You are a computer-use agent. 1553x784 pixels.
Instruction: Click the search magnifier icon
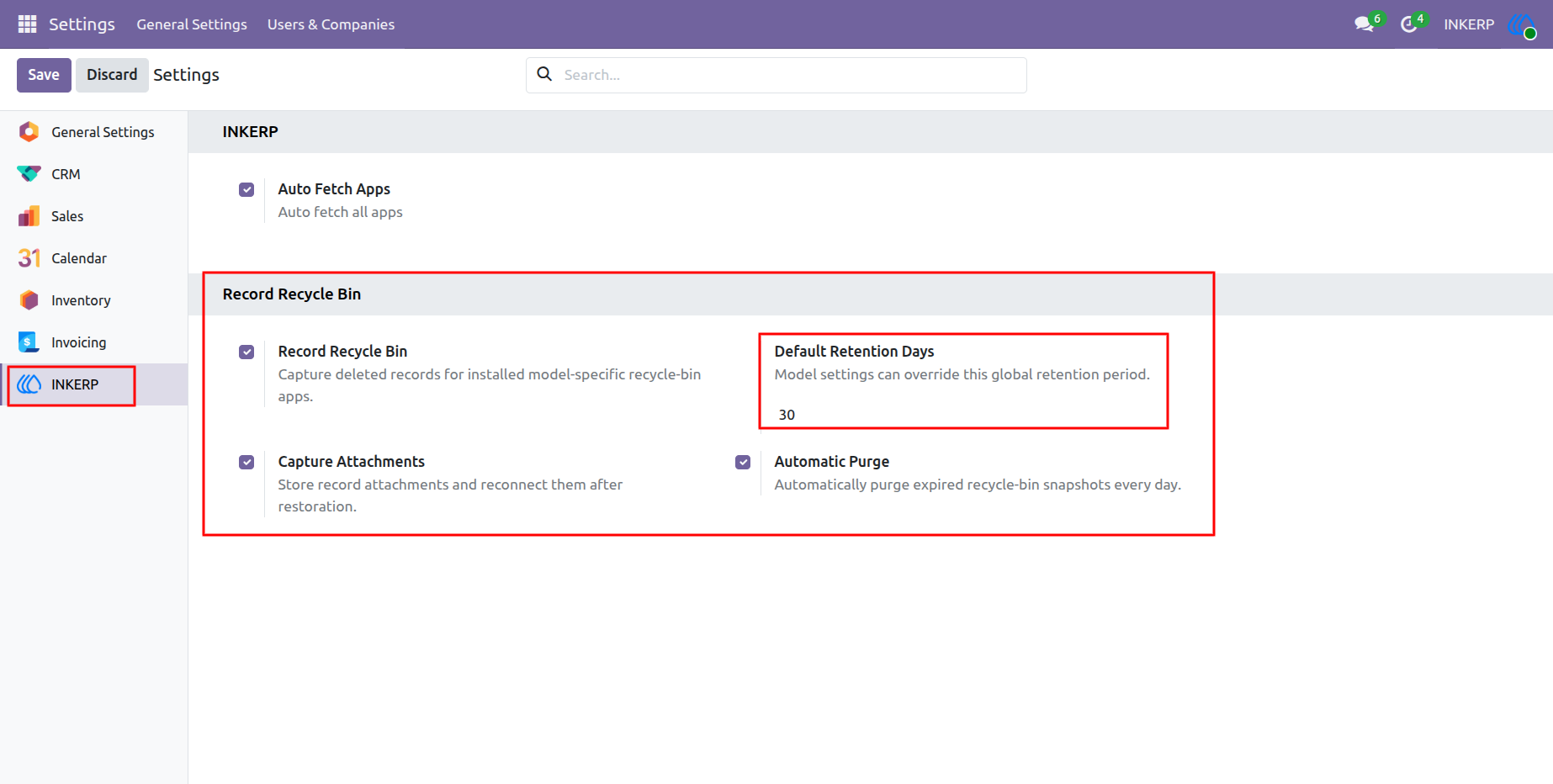coord(544,74)
